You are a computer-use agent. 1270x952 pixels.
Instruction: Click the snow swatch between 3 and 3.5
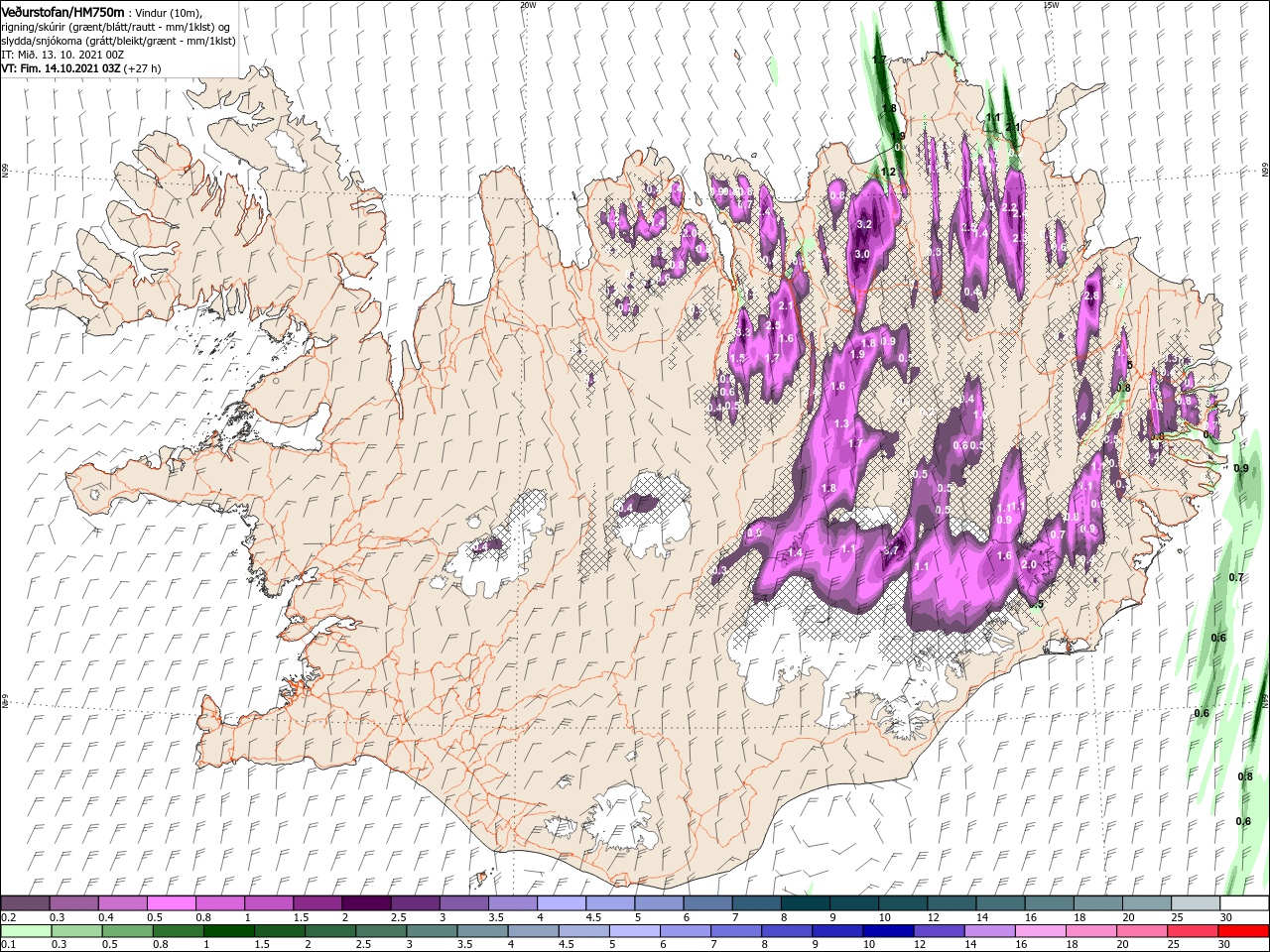[x=463, y=903]
